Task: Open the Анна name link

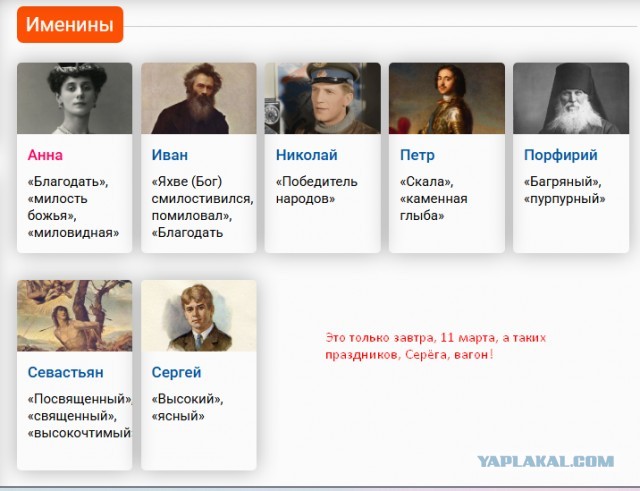Action: [45, 155]
